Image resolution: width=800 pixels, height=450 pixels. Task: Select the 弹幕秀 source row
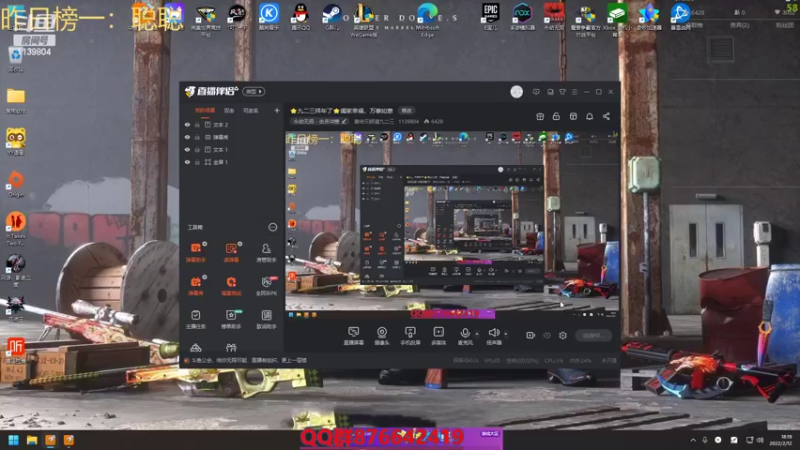(232, 137)
